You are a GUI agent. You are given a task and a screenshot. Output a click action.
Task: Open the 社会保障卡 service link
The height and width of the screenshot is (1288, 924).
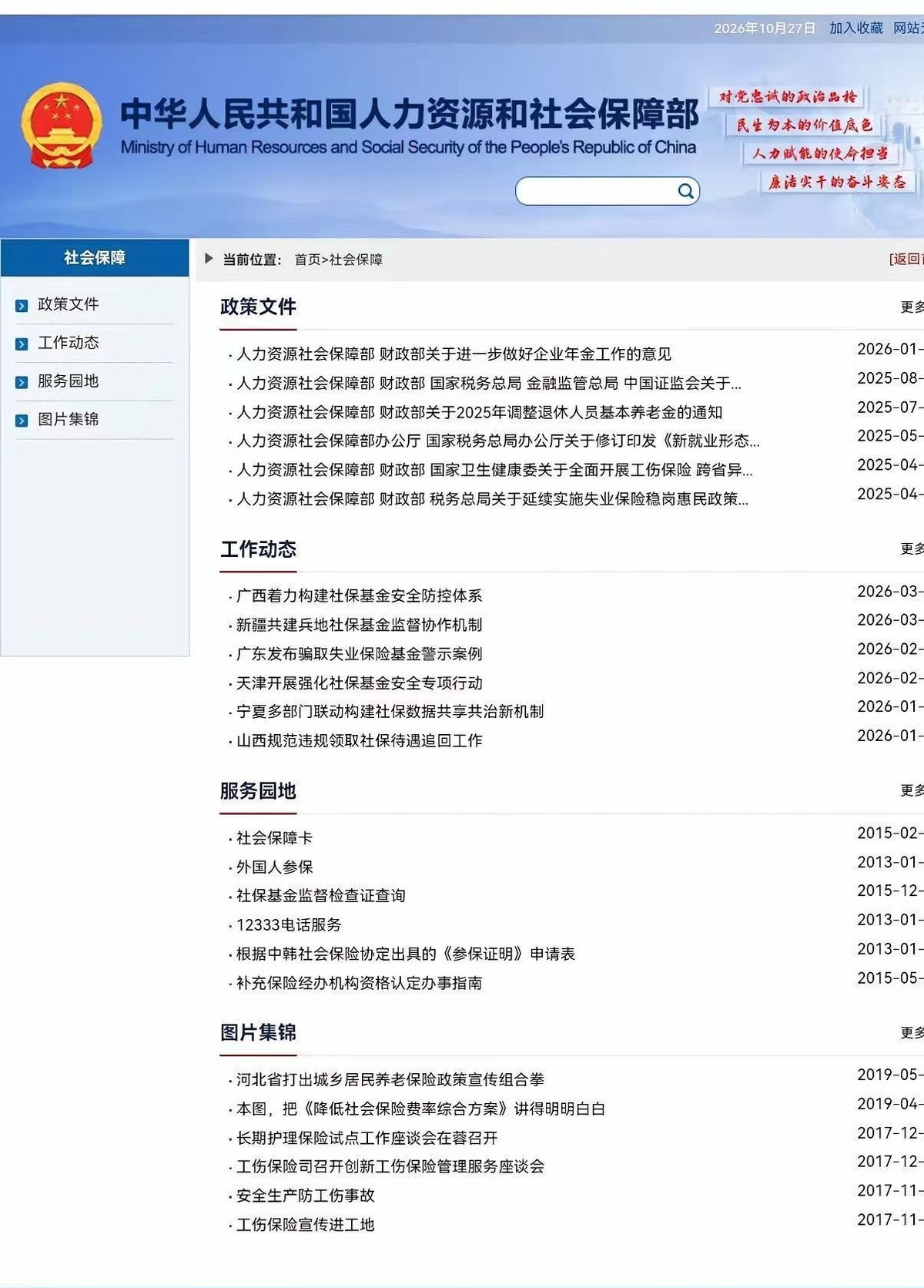click(274, 838)
